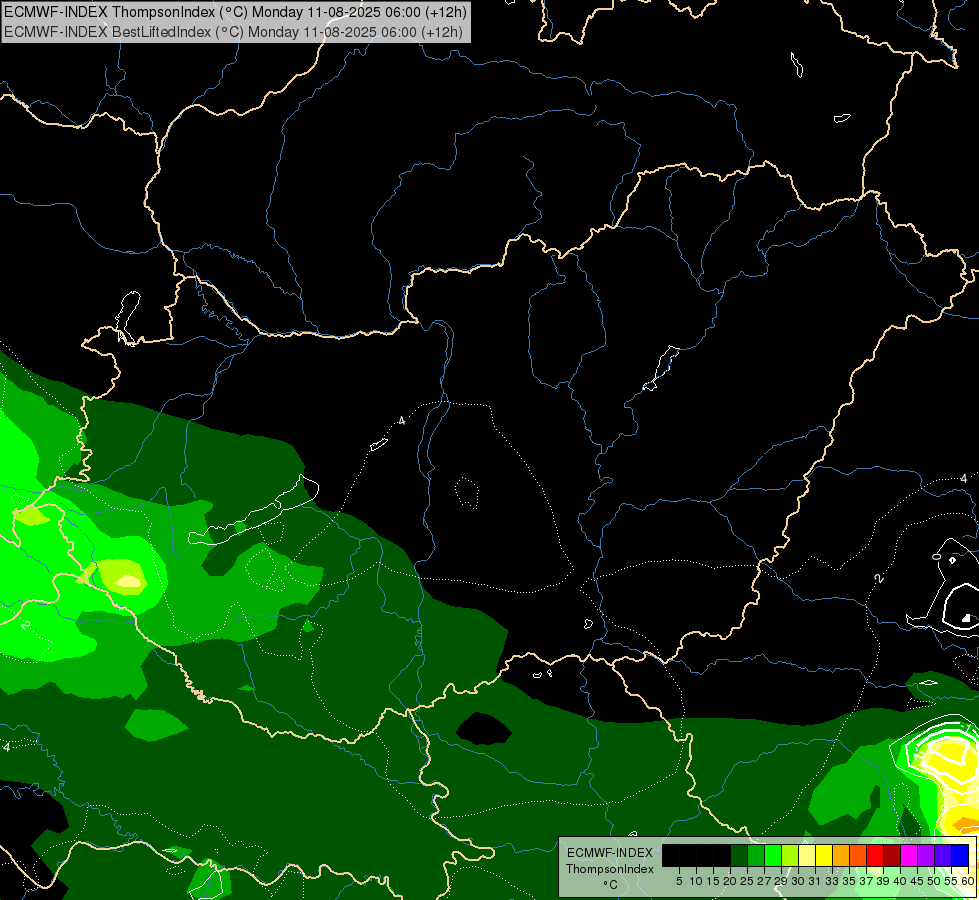Screen dimensions: 979x900
Task: Click the legend scale value 25
Action: (x=747, y=881)
